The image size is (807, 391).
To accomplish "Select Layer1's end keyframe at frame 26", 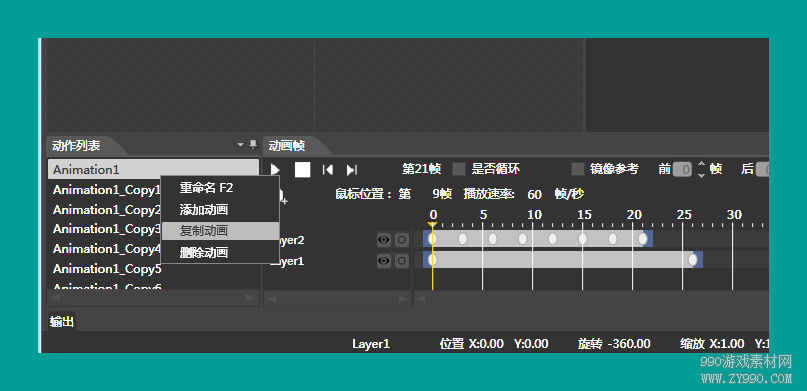I will click(693, 260).
